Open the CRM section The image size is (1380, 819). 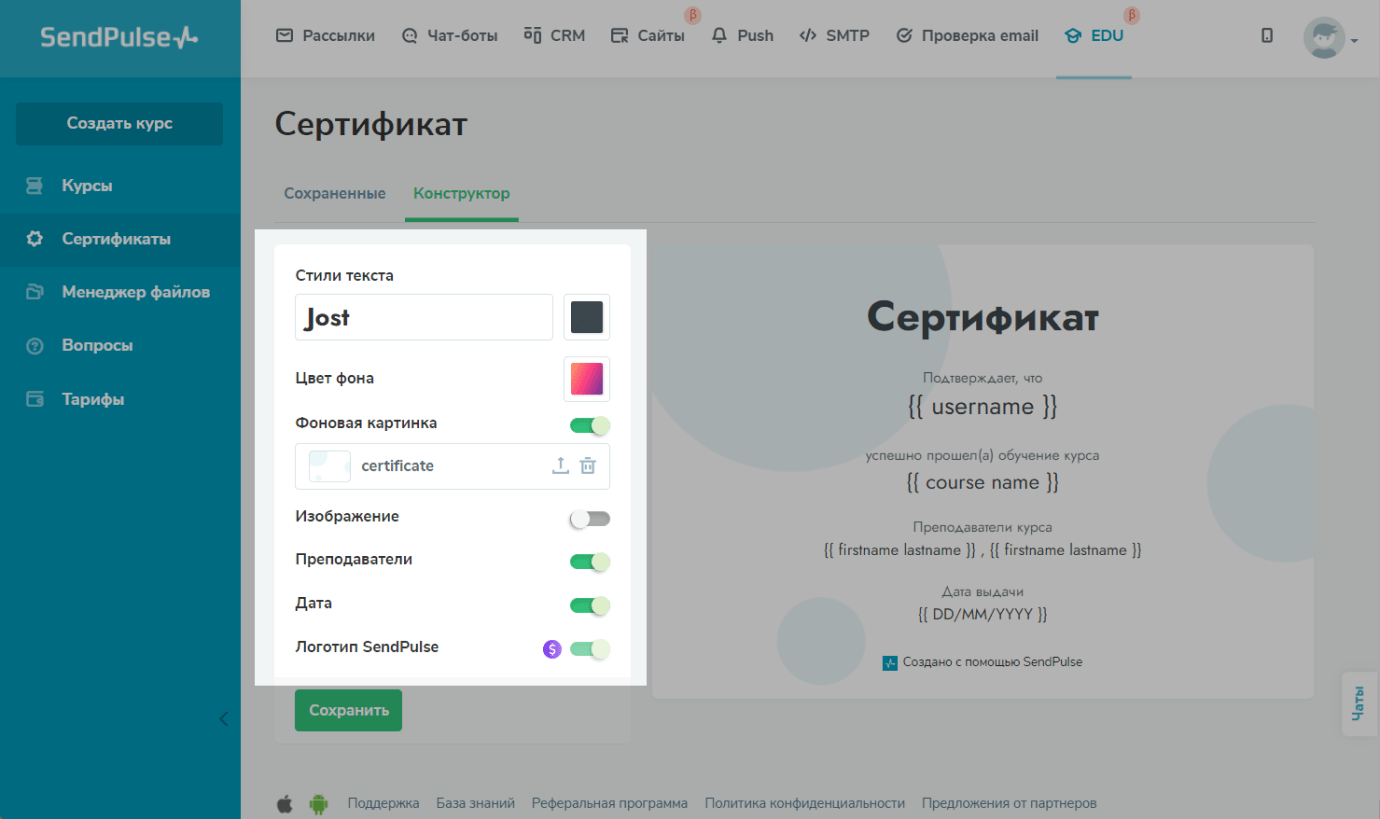[554, 36]
